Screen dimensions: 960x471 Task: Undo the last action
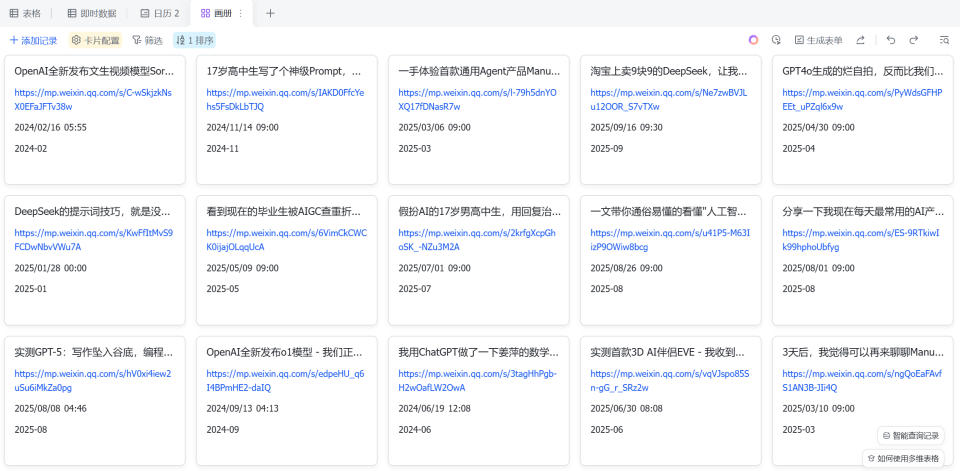[x=890, y=40]
